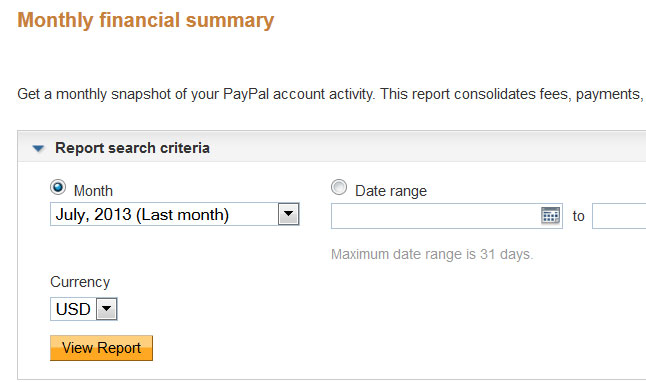
Task: Click the 'Month' radio label text
Action: (93, 191)
